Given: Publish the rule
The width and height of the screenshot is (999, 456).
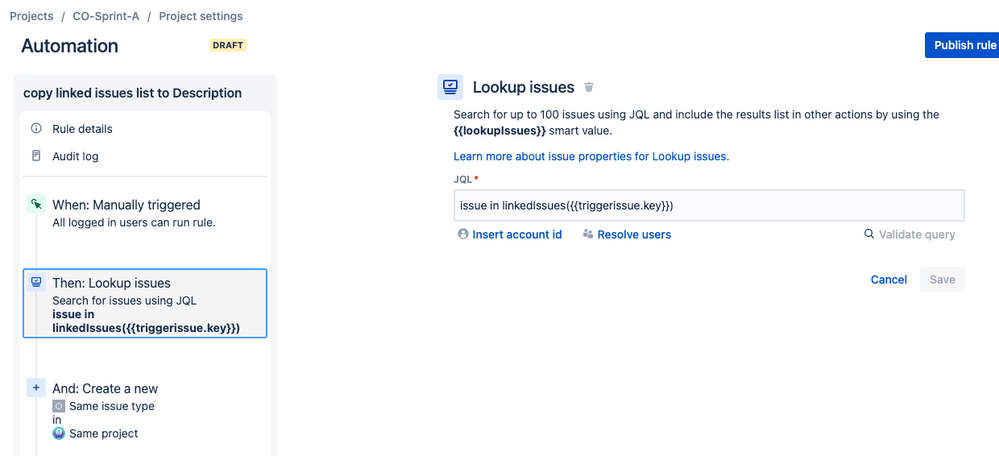Looking at the screenshot, I should (961, 45).
